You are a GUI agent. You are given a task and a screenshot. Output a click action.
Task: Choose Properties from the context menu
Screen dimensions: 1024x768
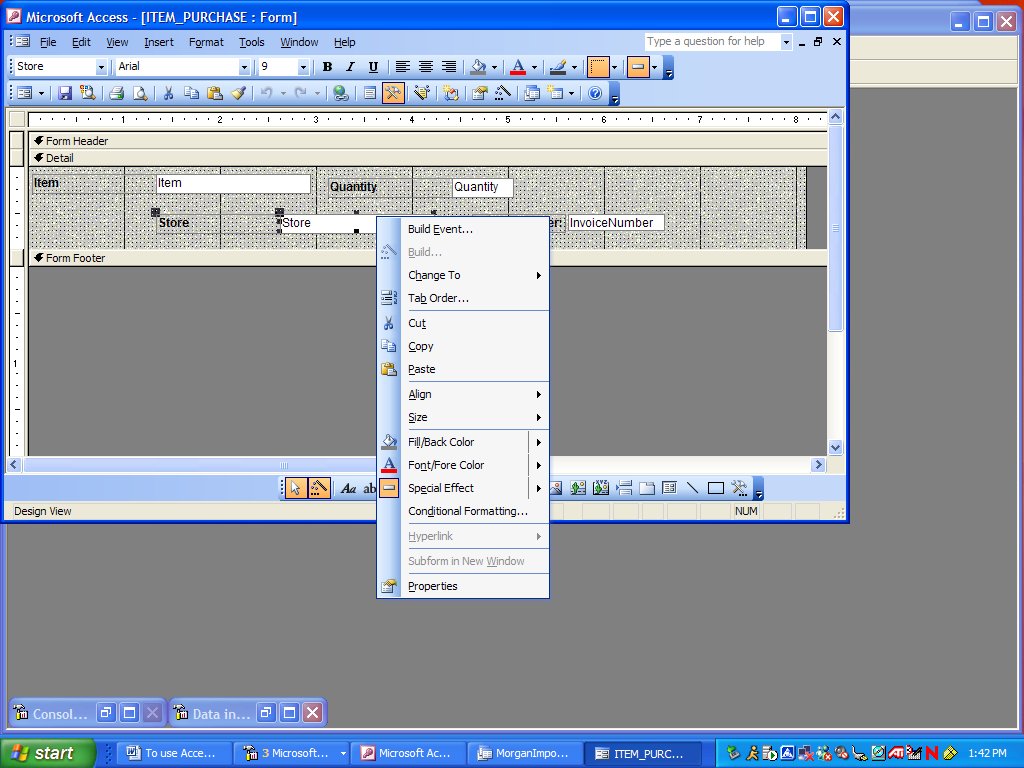[432, 586]
